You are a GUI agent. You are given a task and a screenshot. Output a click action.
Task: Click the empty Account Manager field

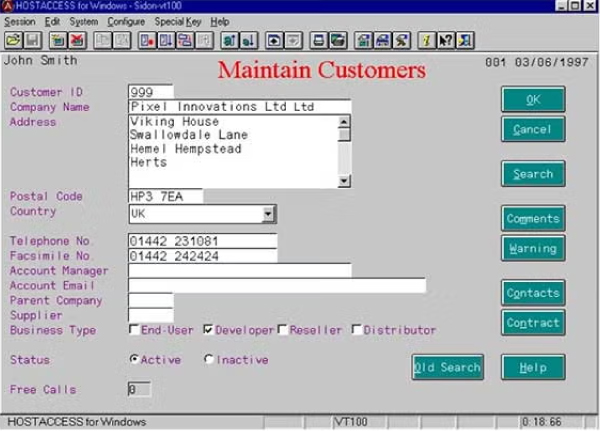pyautogui.click(x=240, y=271)
